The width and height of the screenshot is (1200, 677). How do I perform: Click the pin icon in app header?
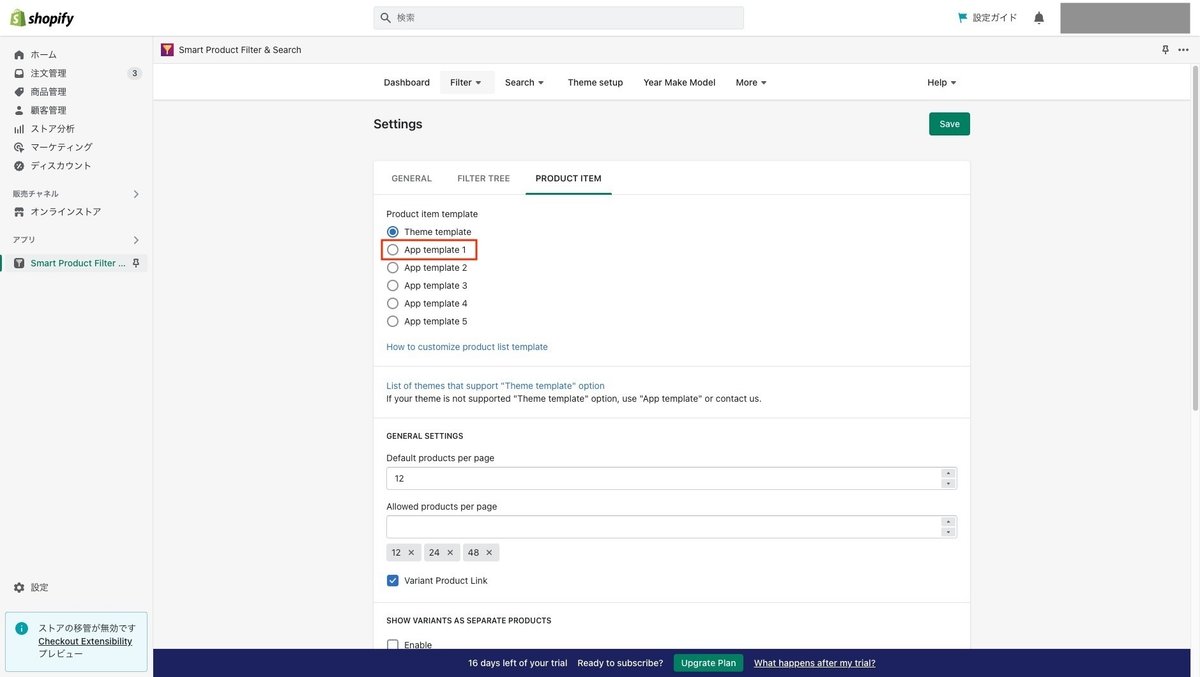pos(1165,50)
